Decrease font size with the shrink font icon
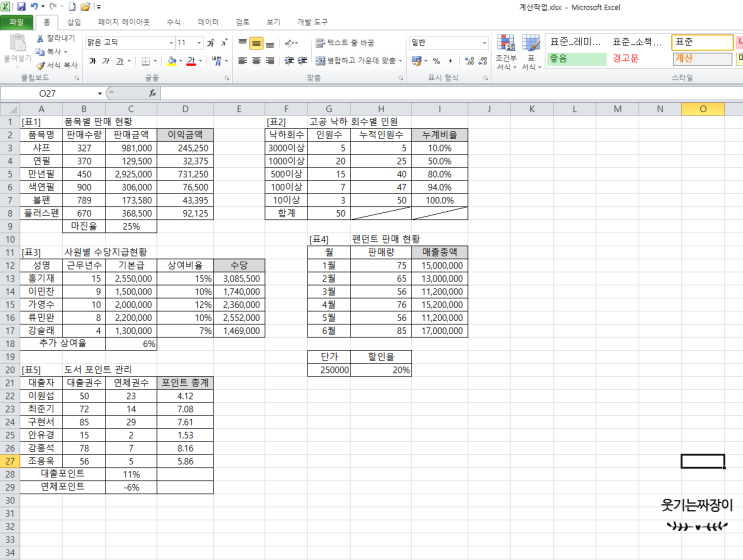The width and height of the screenshot is (743, 560). click(x=224, y=43)
